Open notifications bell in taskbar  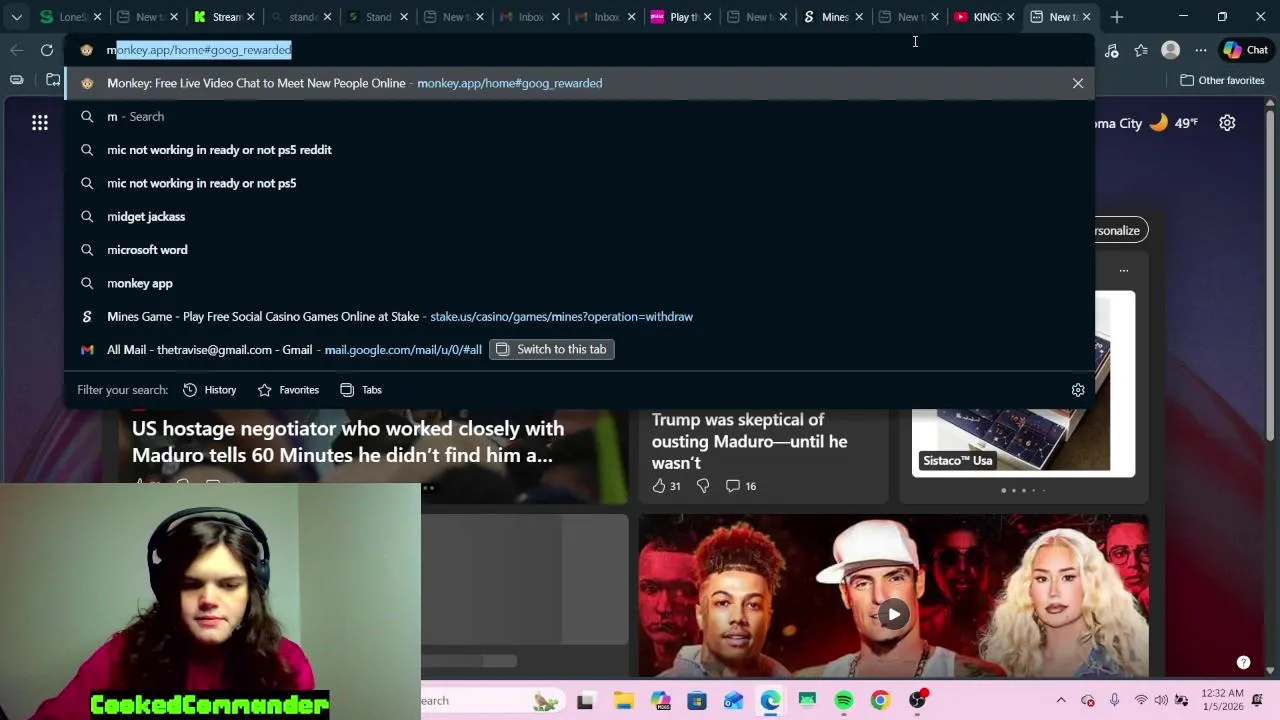[1258, 700]
